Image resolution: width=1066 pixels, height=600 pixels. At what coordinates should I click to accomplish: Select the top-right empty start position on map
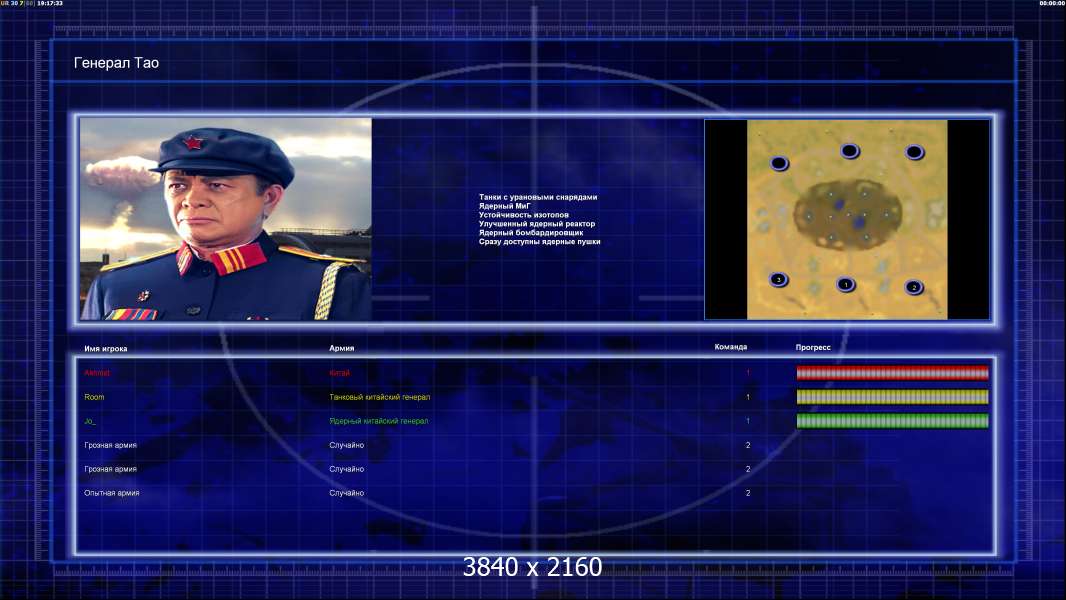tap(914, 152)
